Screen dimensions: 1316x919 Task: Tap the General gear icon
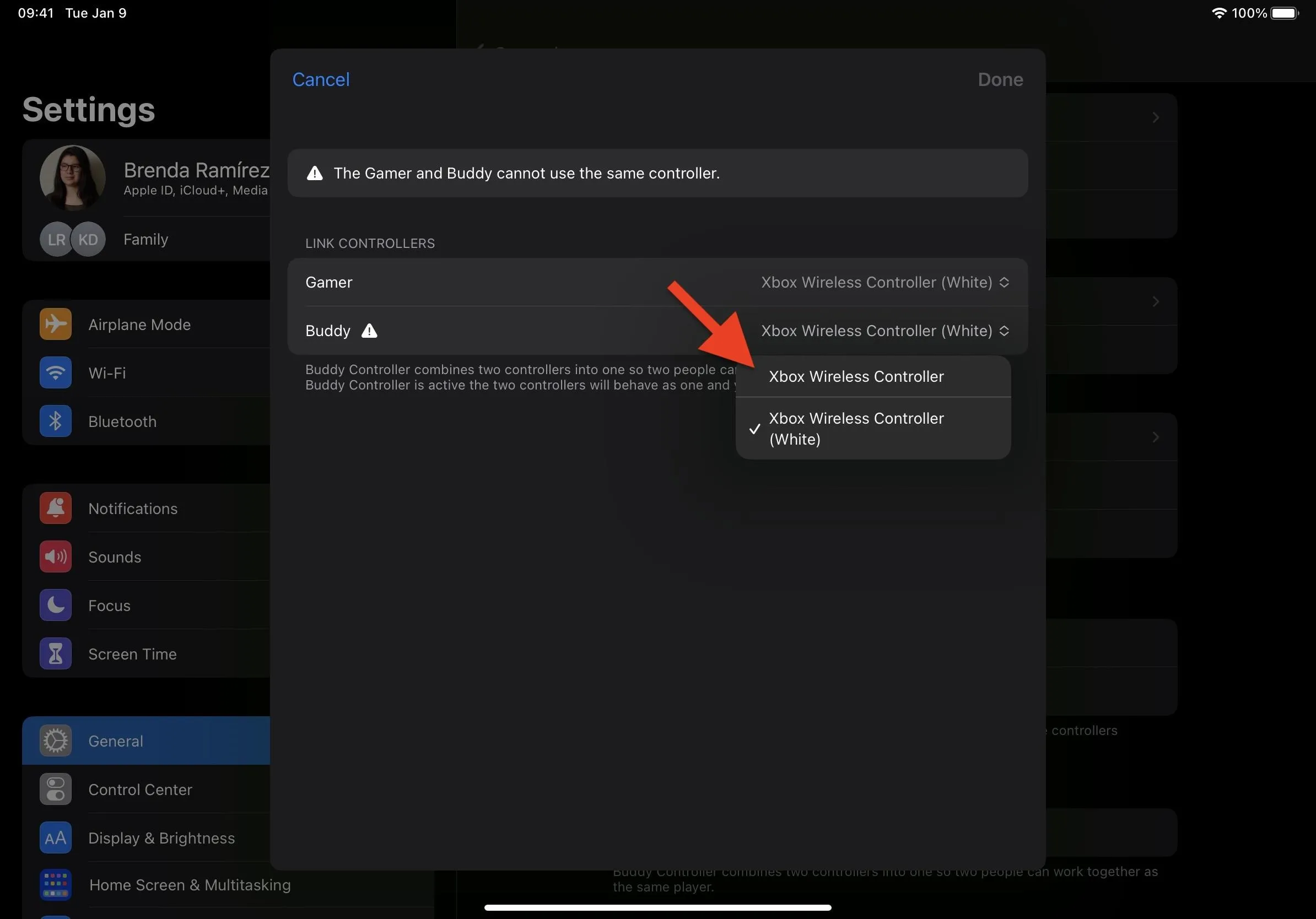(56, 741)
